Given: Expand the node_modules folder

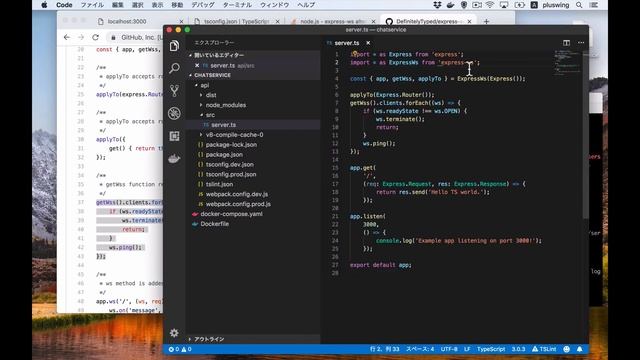Looking at the screenshot, I should pyautogui.click(x=201, y=105).
